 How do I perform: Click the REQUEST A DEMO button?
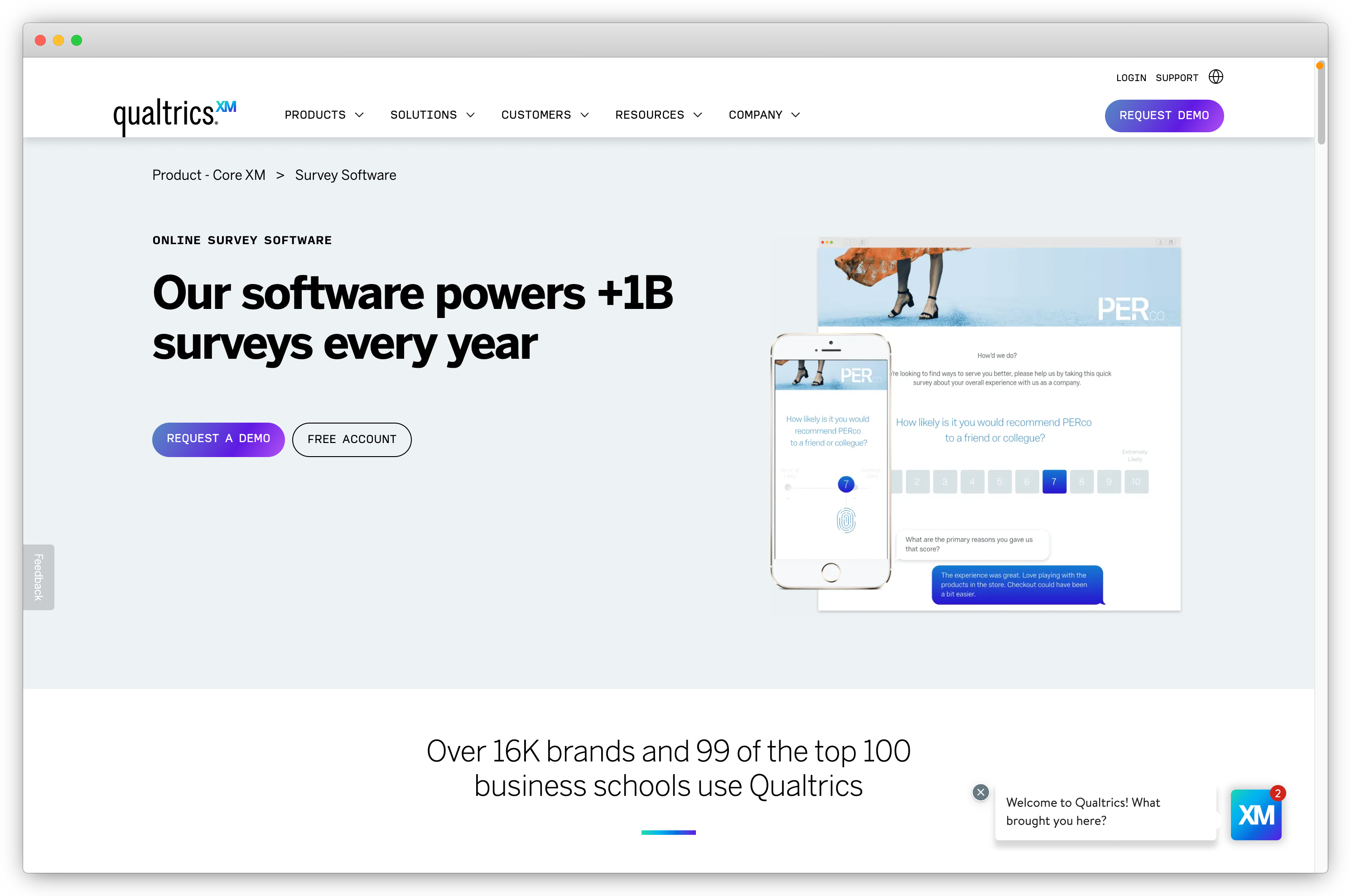[x=219, y=439]
